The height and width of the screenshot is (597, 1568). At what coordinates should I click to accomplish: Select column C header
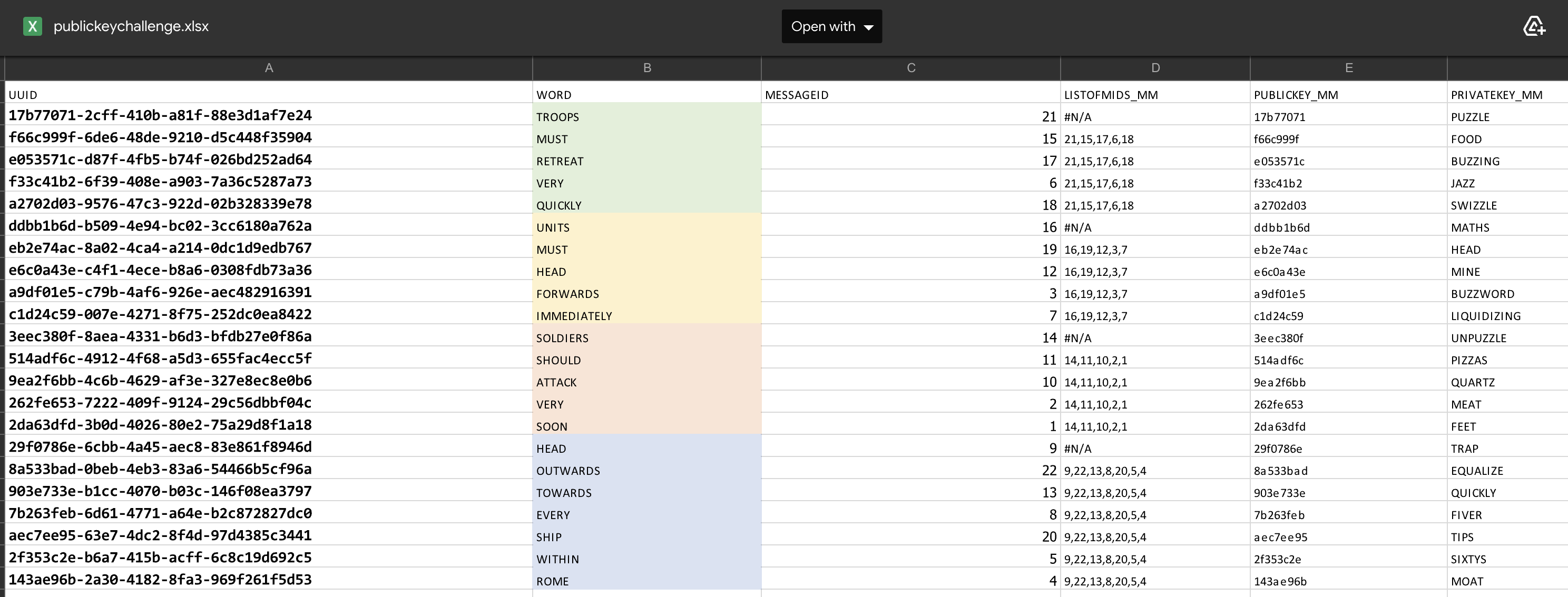coord(910,68)
